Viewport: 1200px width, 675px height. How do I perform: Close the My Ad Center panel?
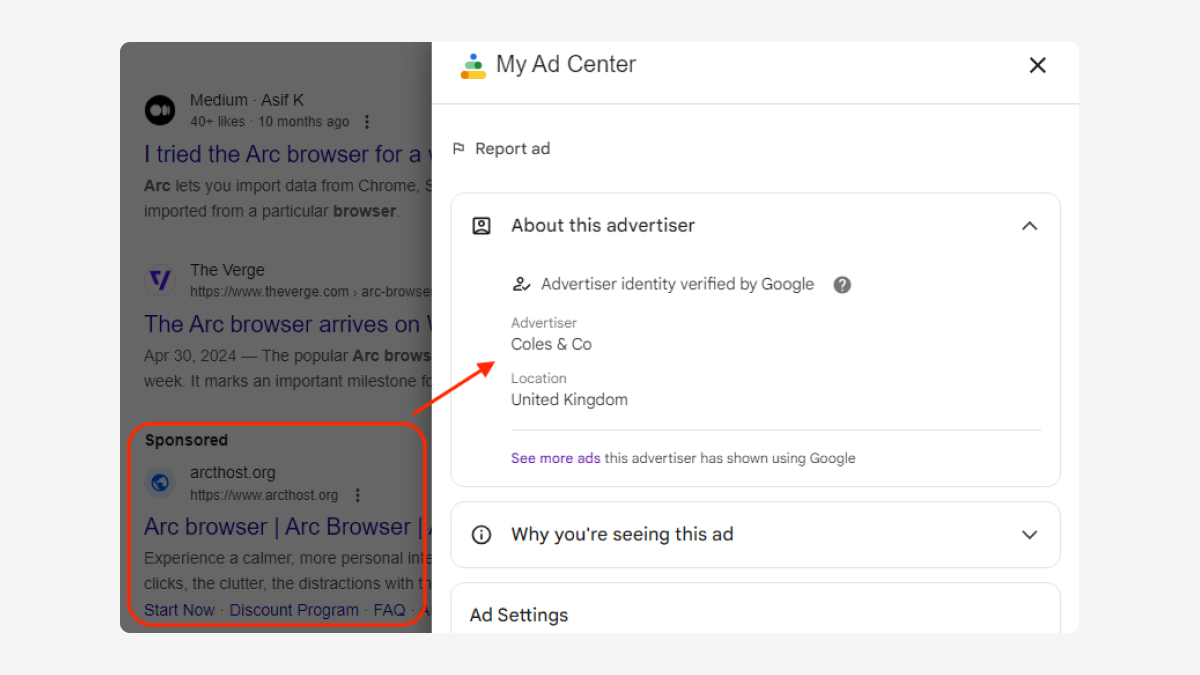coord(1037,65)
